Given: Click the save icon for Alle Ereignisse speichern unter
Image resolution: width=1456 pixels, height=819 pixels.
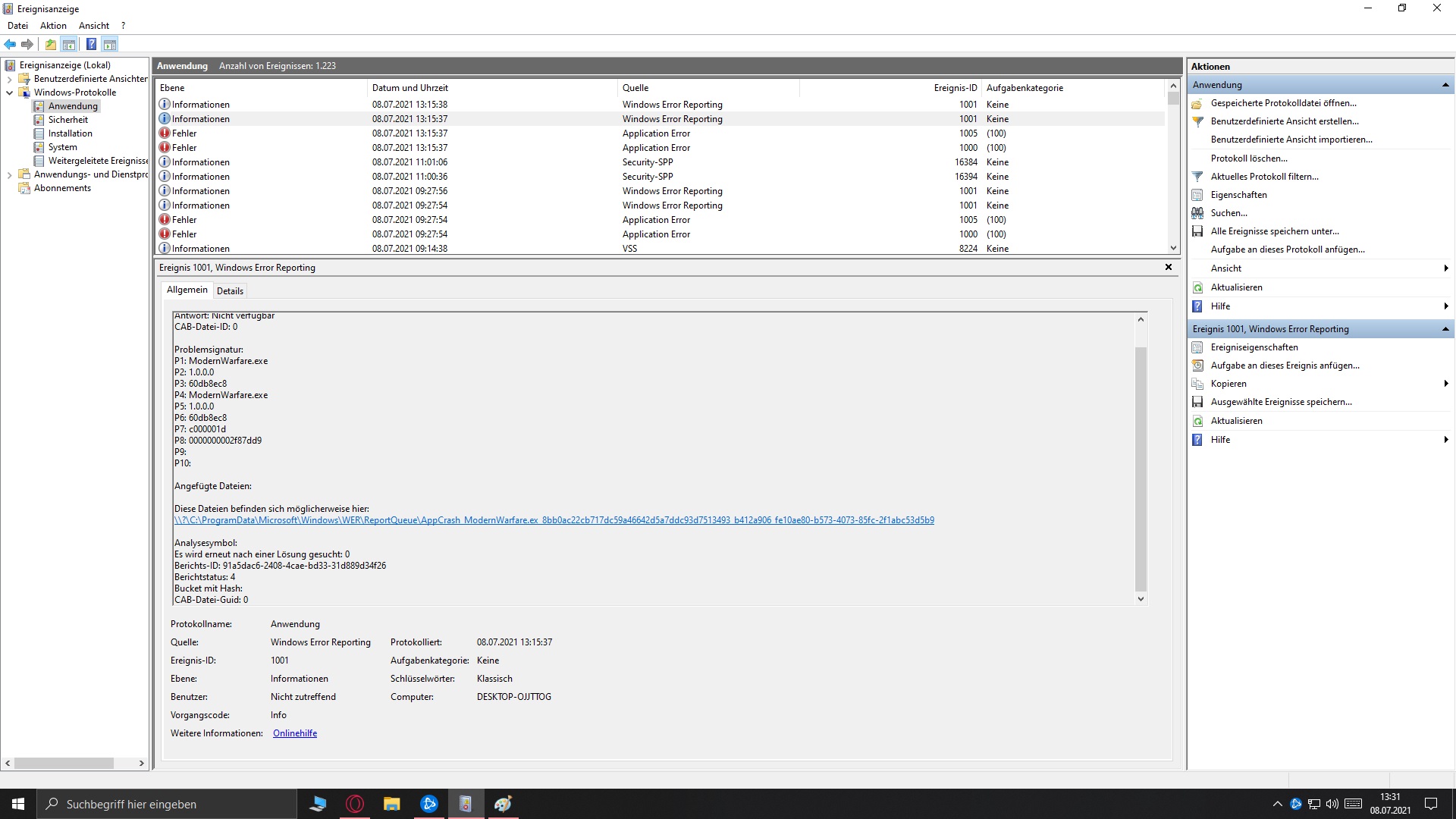Looking at the screenshot, I should 1197,231.
